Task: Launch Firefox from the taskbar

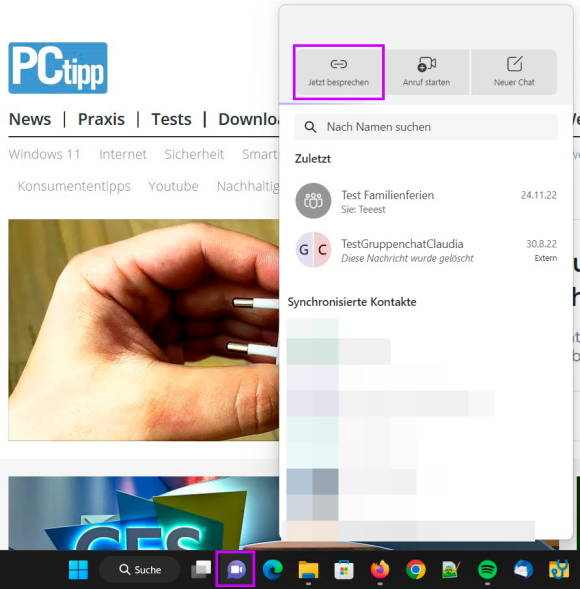Action: 380,569
